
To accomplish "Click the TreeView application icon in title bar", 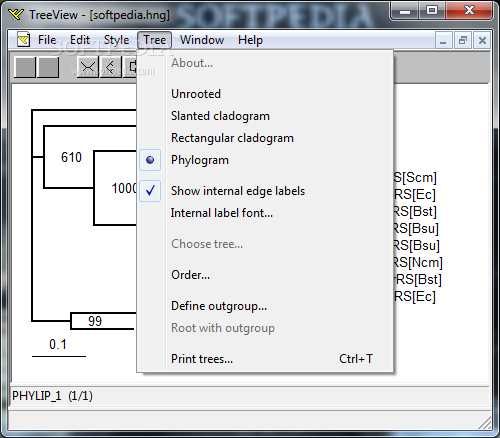I will (x=16, y=14).
